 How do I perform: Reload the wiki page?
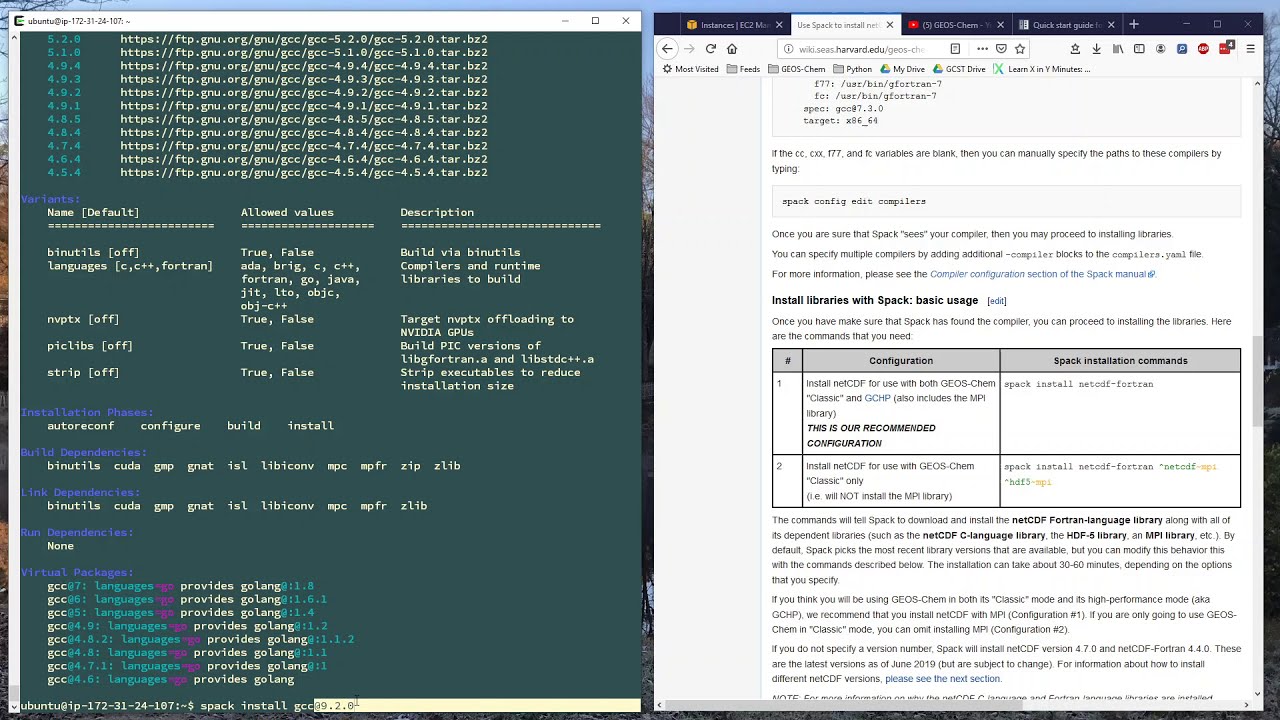click(711, 48)
